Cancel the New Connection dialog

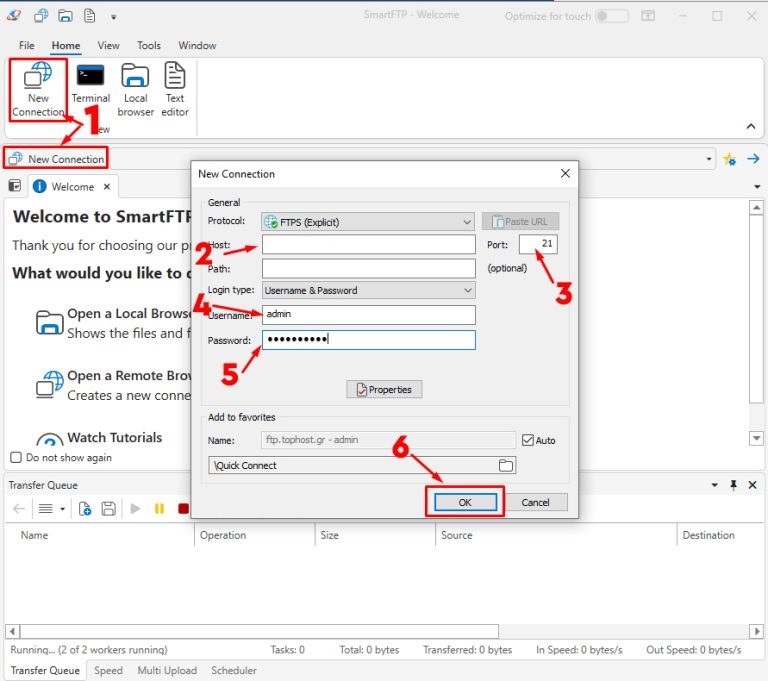(535, 502)
